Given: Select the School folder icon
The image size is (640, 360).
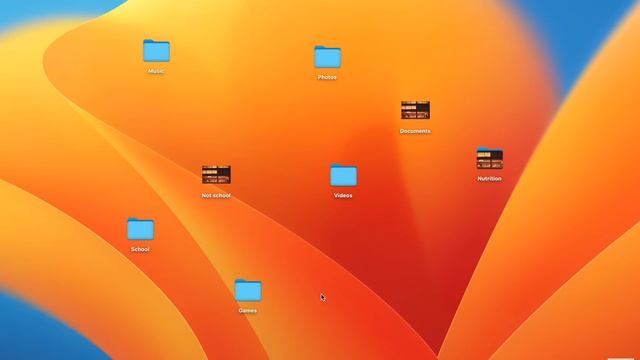Looking at the screenshot, I should tap(140, 229).
